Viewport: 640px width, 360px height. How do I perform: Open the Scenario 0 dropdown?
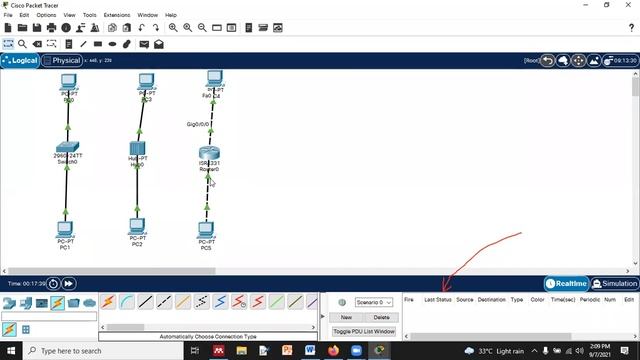coord(373,302)
